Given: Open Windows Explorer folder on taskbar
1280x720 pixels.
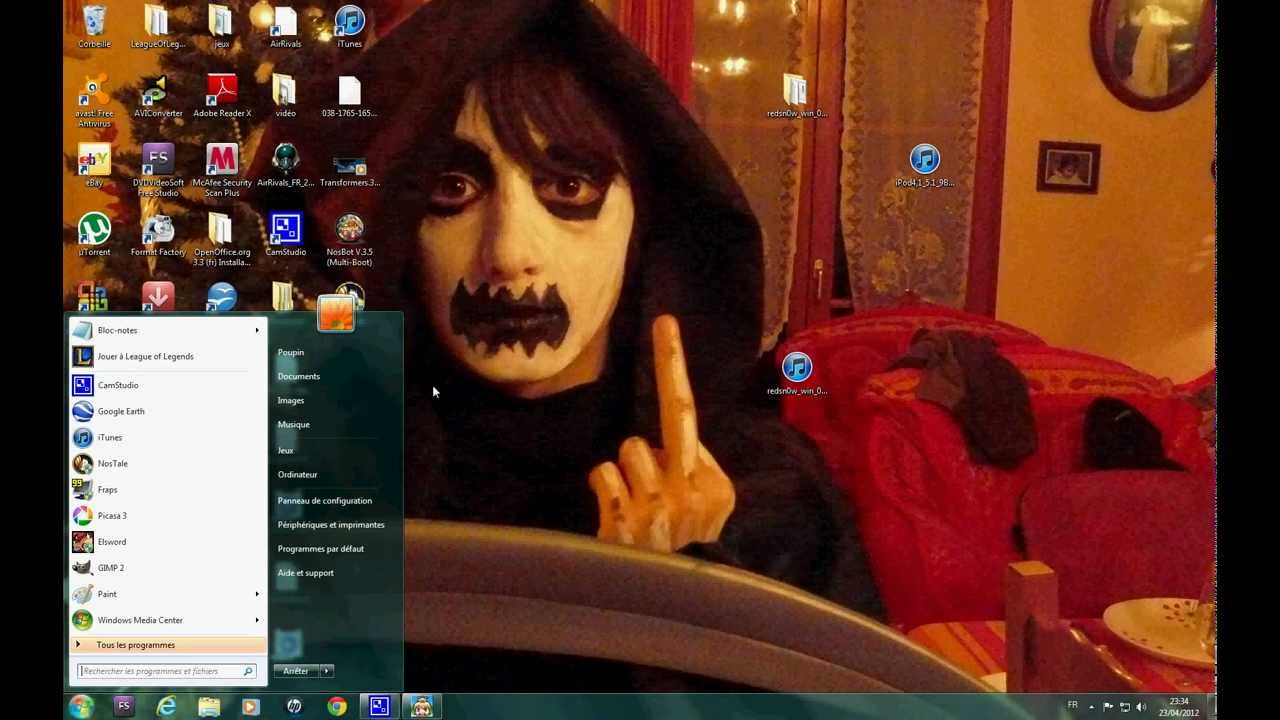Looking at the screenshot, I should tap(209, 707).
